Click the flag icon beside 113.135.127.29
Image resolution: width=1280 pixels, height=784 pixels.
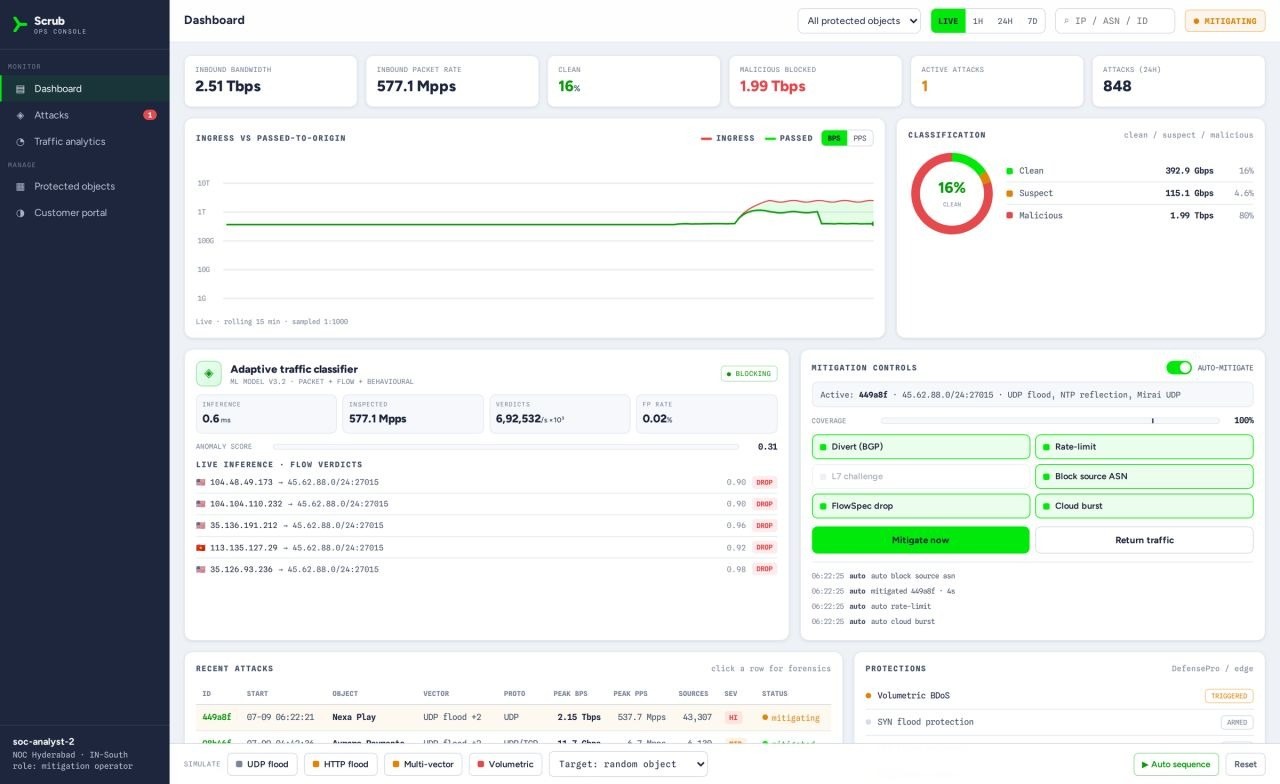pyautogui.click(x=201, y=547)
